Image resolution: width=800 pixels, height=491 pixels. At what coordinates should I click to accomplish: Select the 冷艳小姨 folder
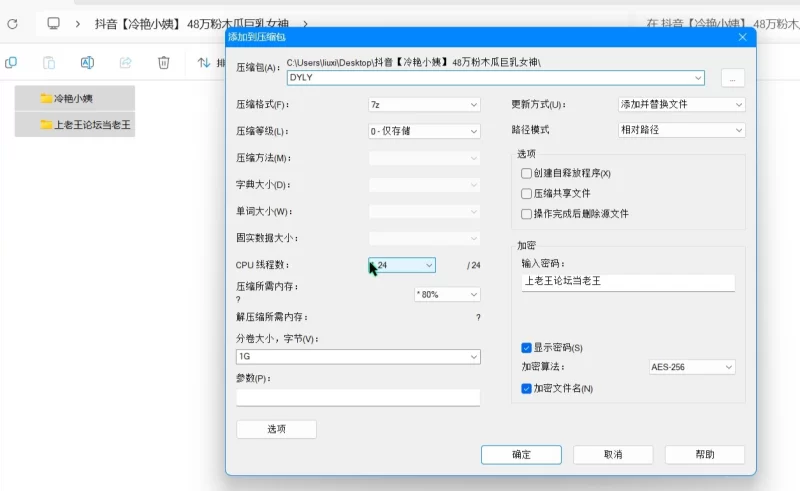[x=75, y=99]
